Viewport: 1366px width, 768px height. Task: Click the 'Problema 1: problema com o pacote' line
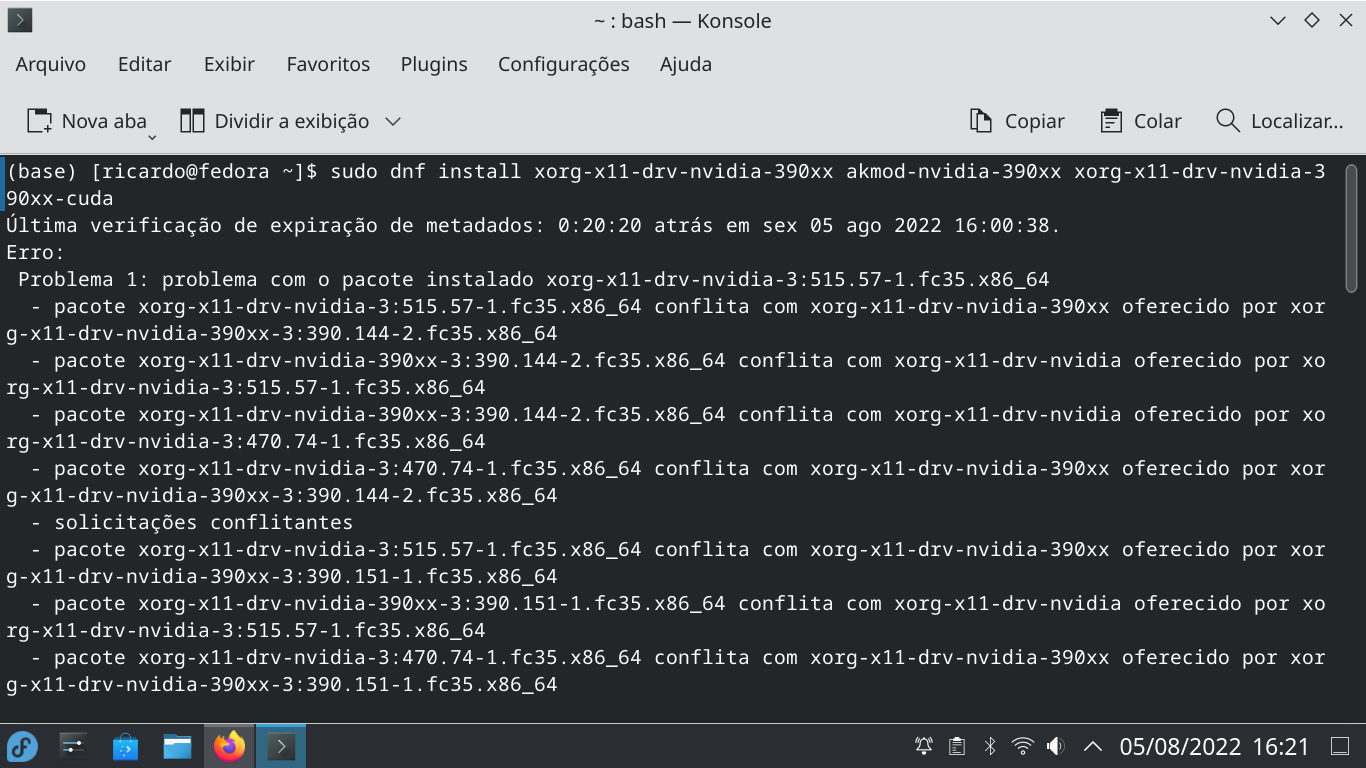point(534,279)
